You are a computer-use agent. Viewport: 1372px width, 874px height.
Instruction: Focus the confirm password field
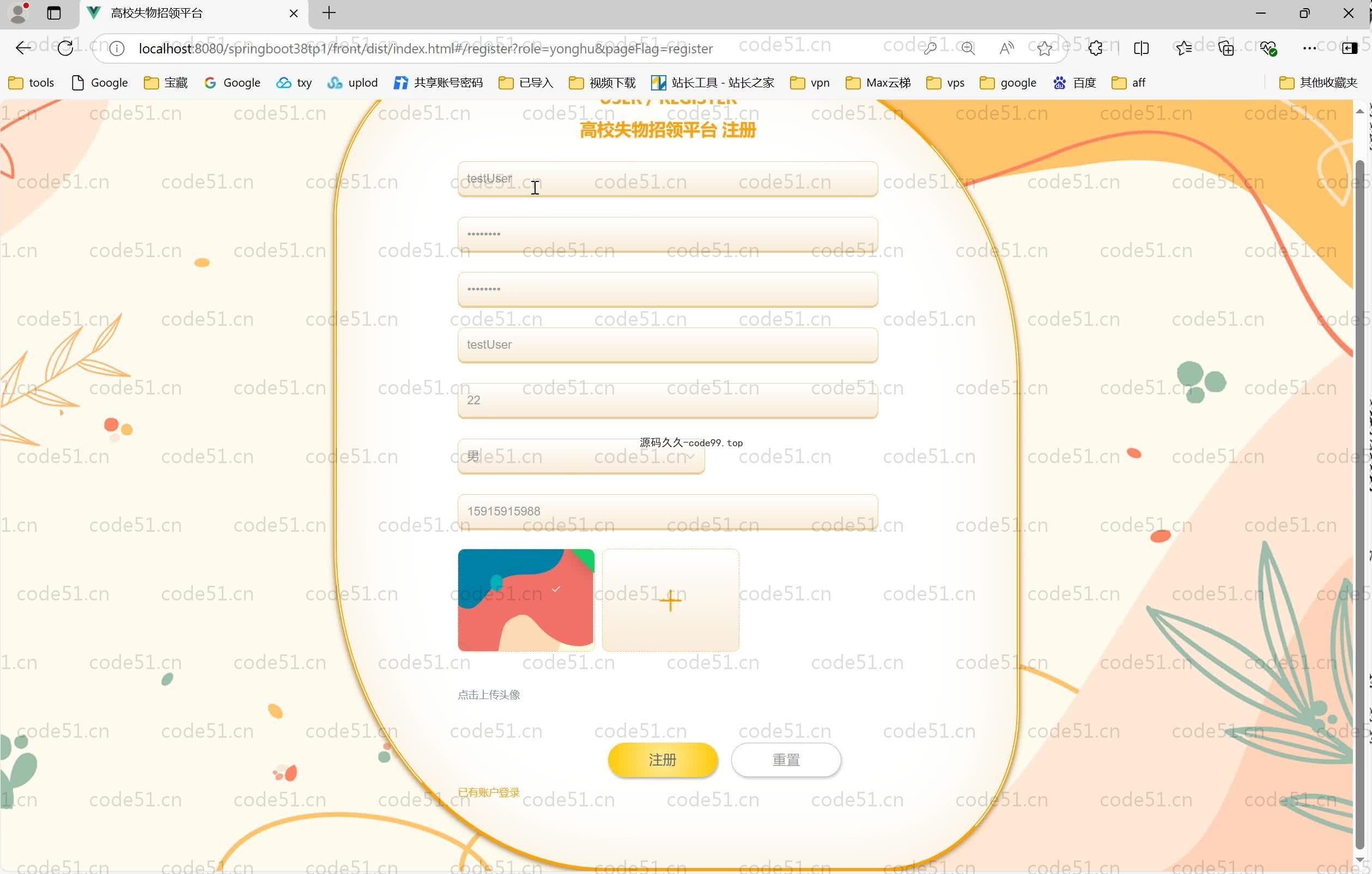click(x=667, y=289)
